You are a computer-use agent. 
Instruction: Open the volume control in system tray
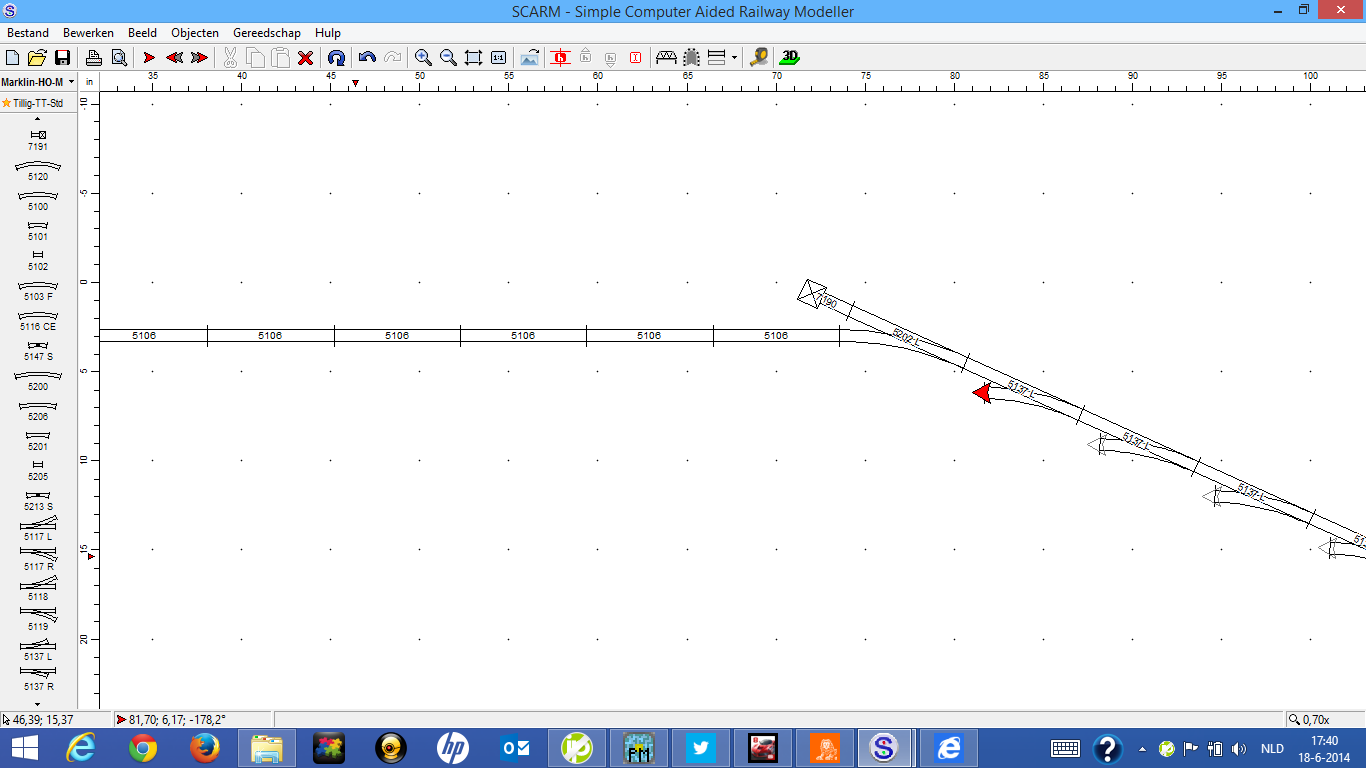1240,749
